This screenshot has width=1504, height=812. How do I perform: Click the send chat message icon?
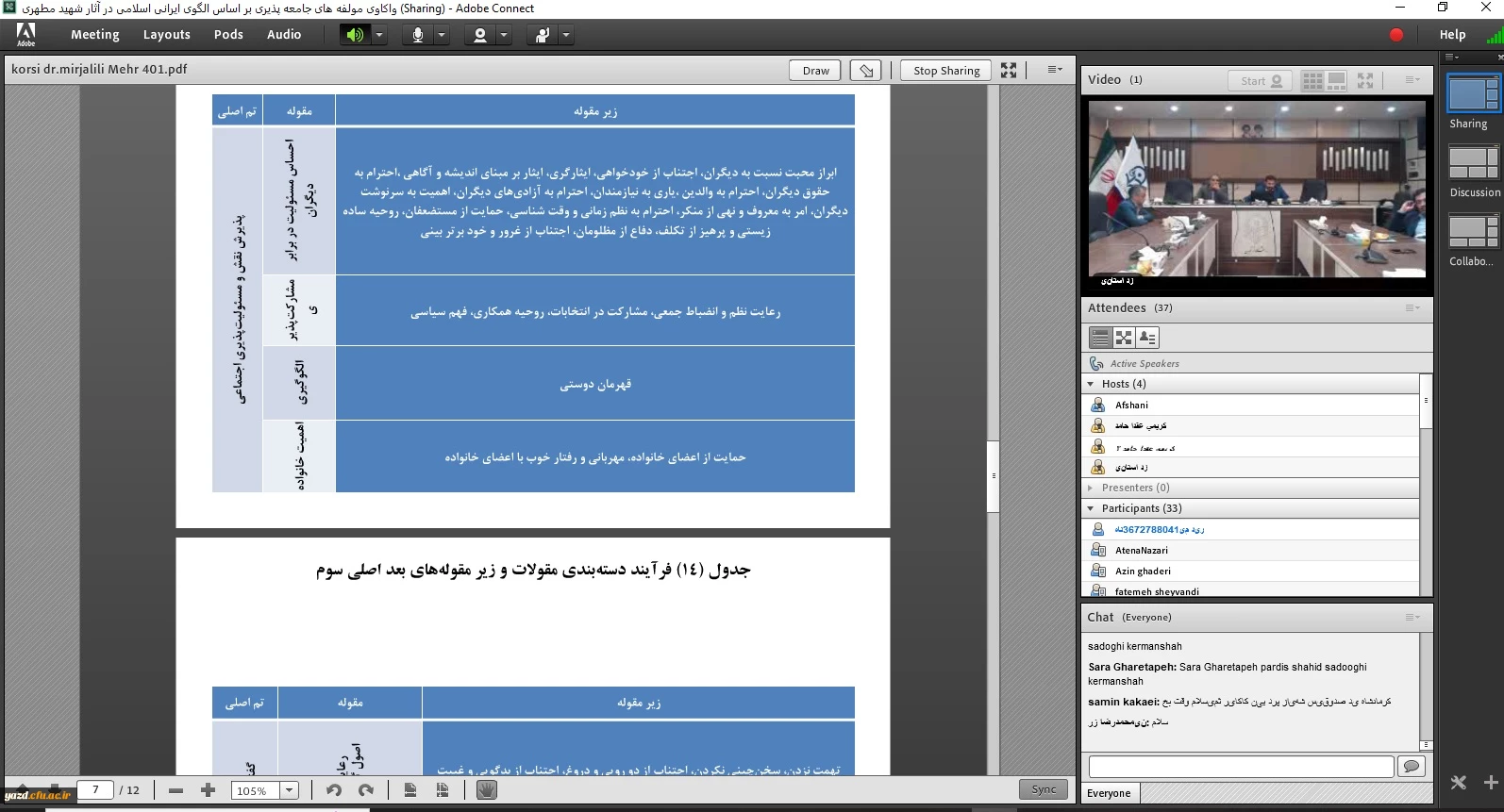tap(1412, 767)
